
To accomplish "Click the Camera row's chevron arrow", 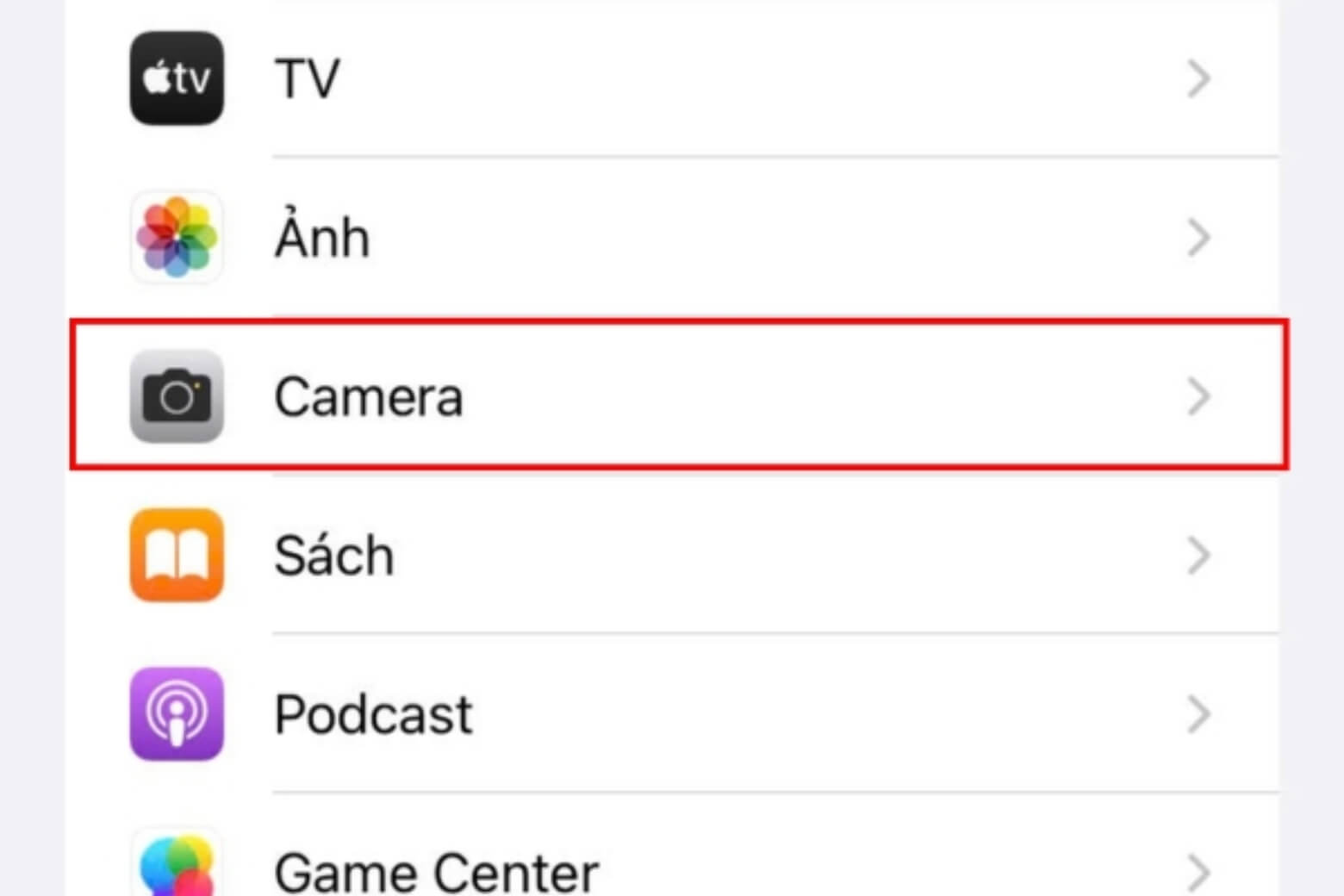I will pyautogui.click(x=1198, y=396).
